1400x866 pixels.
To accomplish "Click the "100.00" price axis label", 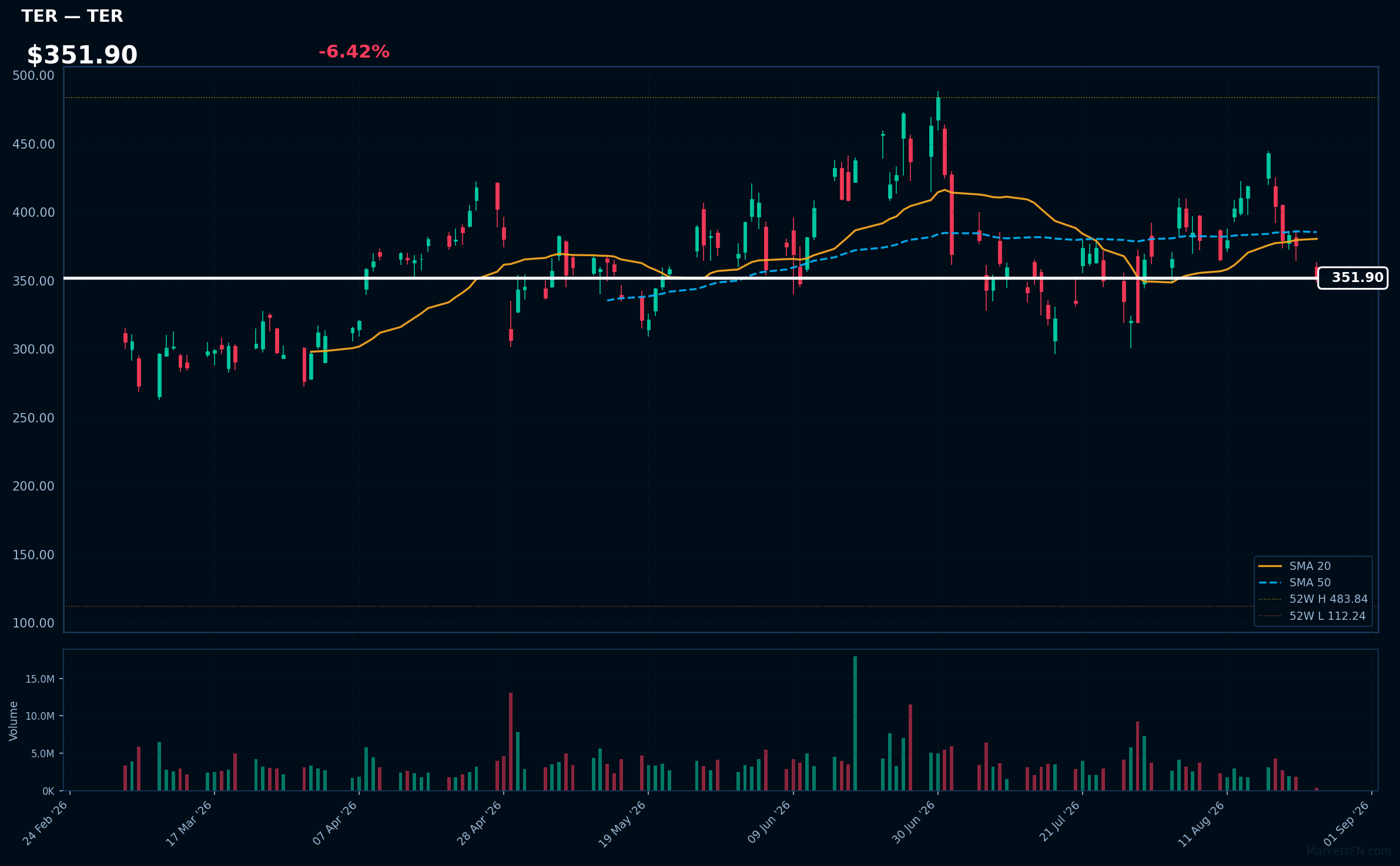I will coord(34,623).
